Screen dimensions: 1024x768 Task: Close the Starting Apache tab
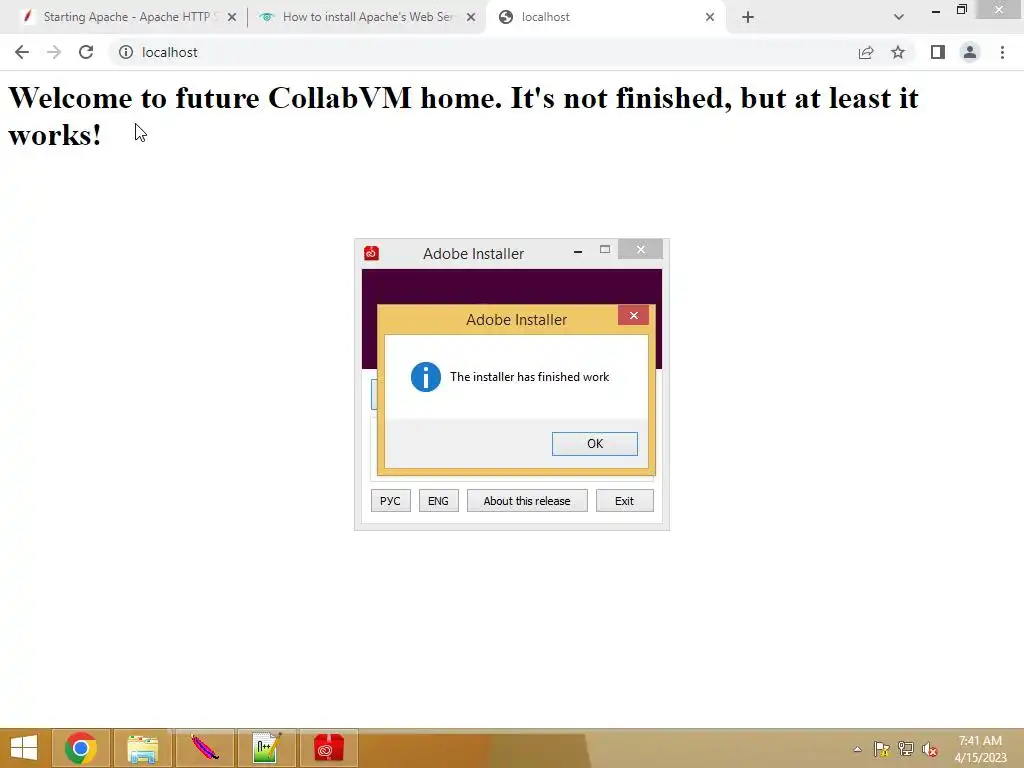coord(232,17)
